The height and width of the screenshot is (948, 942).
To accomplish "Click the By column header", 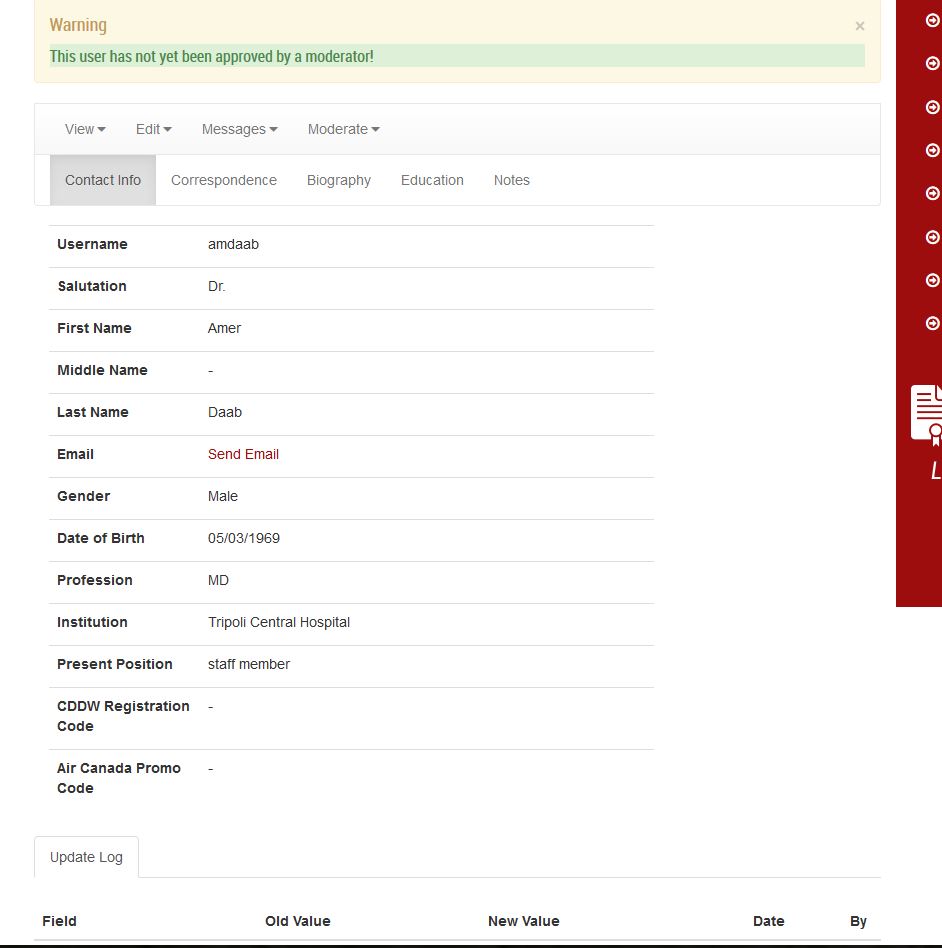I will point(858,921).
